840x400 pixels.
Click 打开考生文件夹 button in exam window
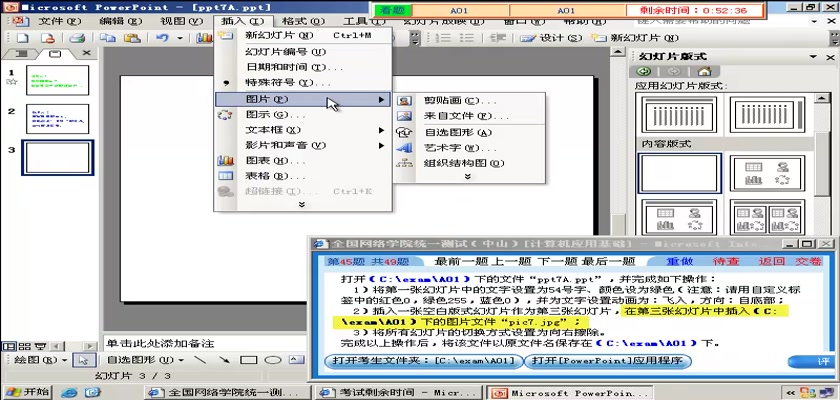point(423,361)
